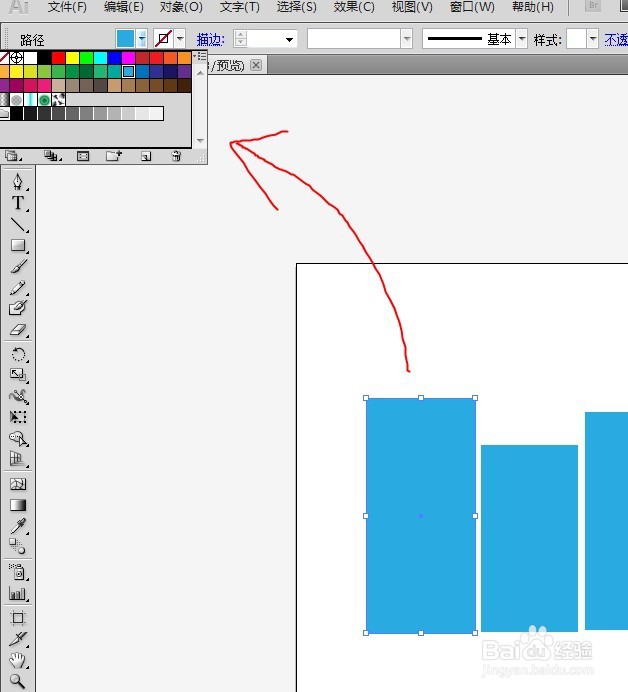Select the Perspective Grid tool
This screenshot has height=692, width=628.
click(18, 459)
